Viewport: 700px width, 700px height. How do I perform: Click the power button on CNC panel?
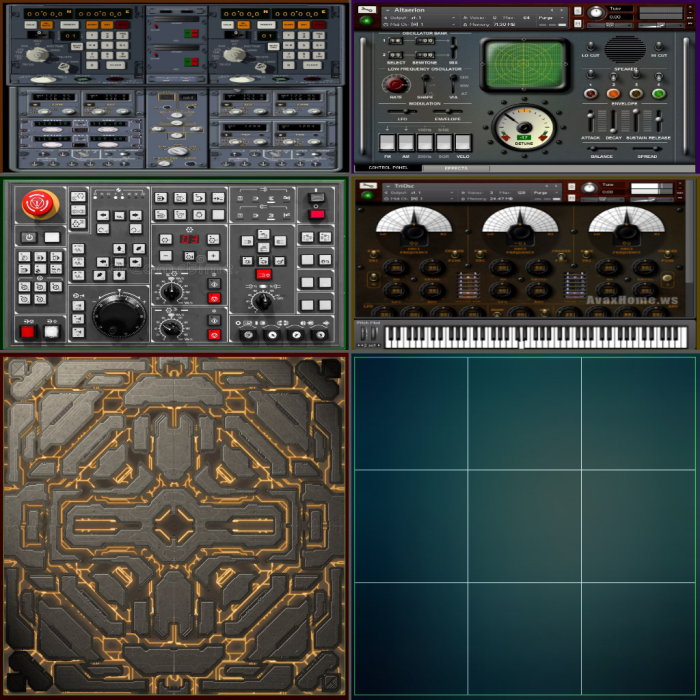pos(30,237)
